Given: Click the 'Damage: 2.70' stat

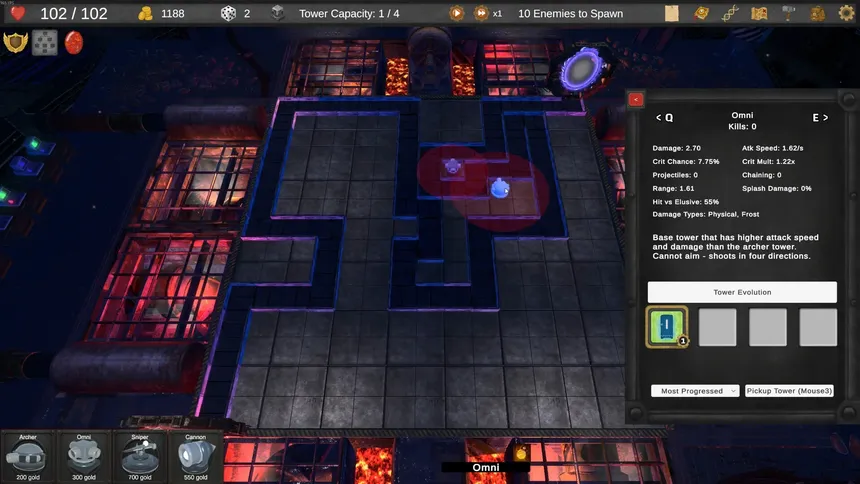Looking at the screenshot, I should click(676, 148).
